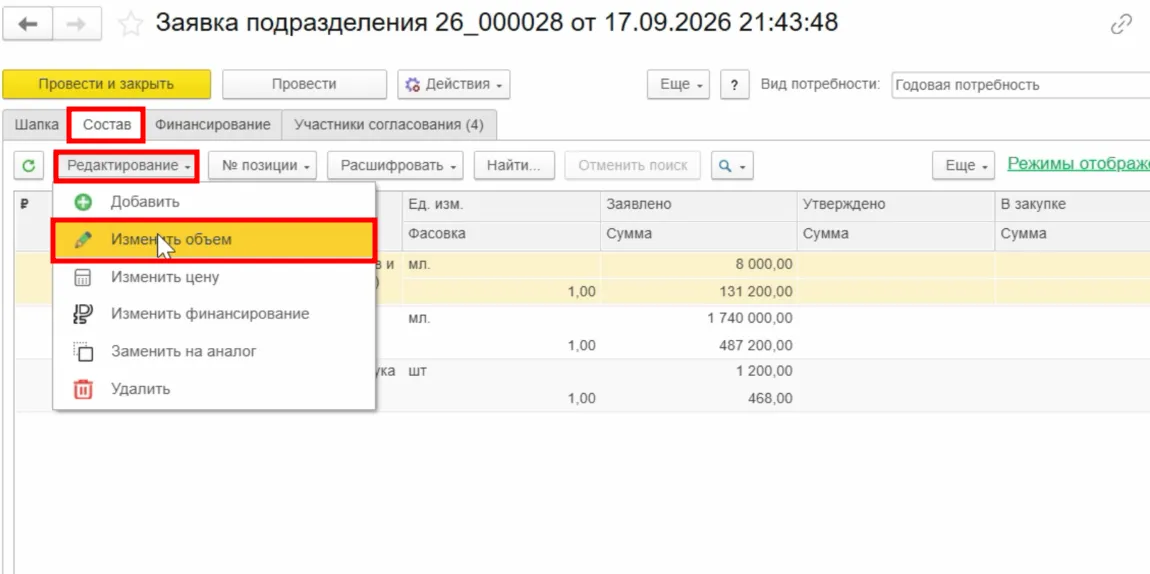Choose Добавить from the menu
Image resolution: width=1150 pixels, height=574 pixels.
point(214,202)
